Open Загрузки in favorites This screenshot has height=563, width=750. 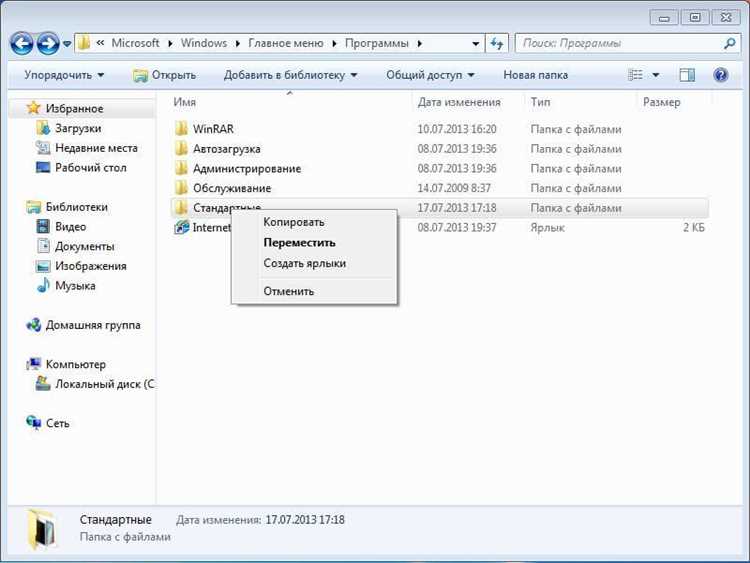point(78,128)
